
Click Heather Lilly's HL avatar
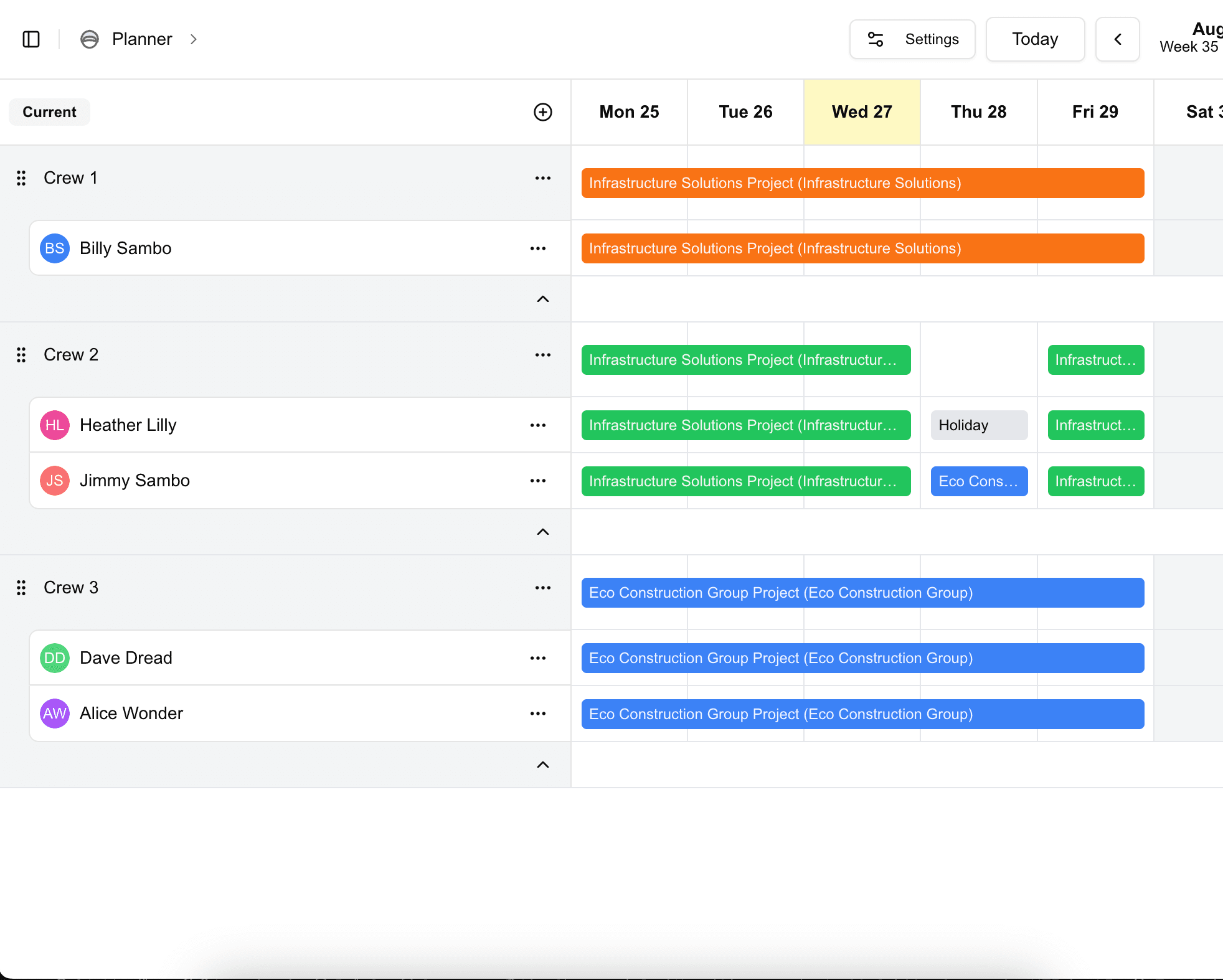[54, 425]
